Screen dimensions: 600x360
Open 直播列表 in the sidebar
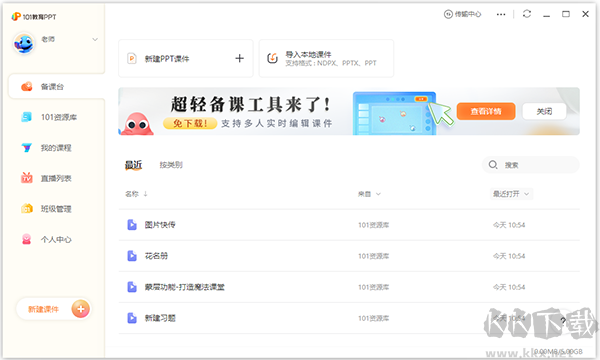click(x=56, y=178)
